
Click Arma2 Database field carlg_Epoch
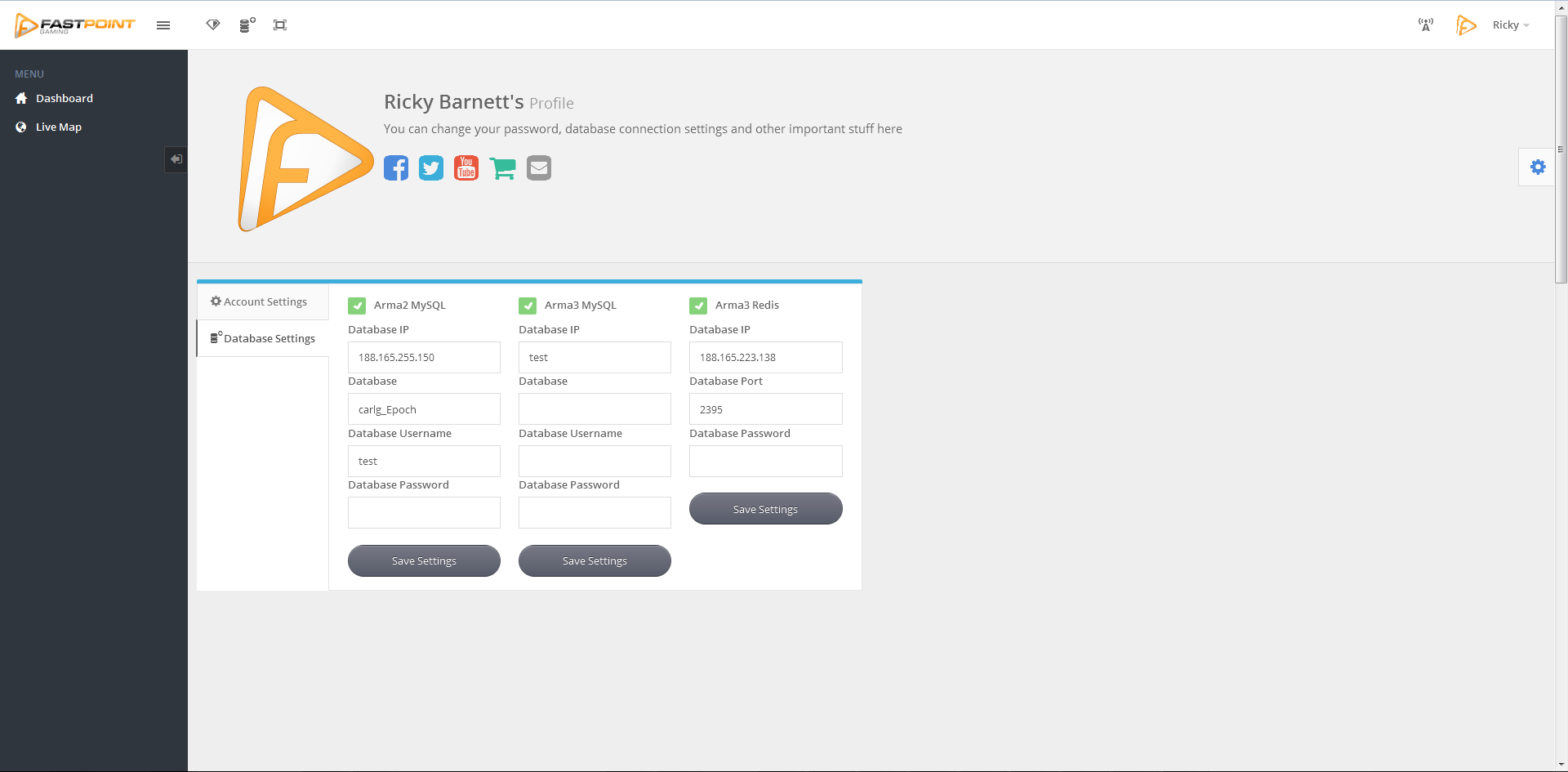click(424, 409)
